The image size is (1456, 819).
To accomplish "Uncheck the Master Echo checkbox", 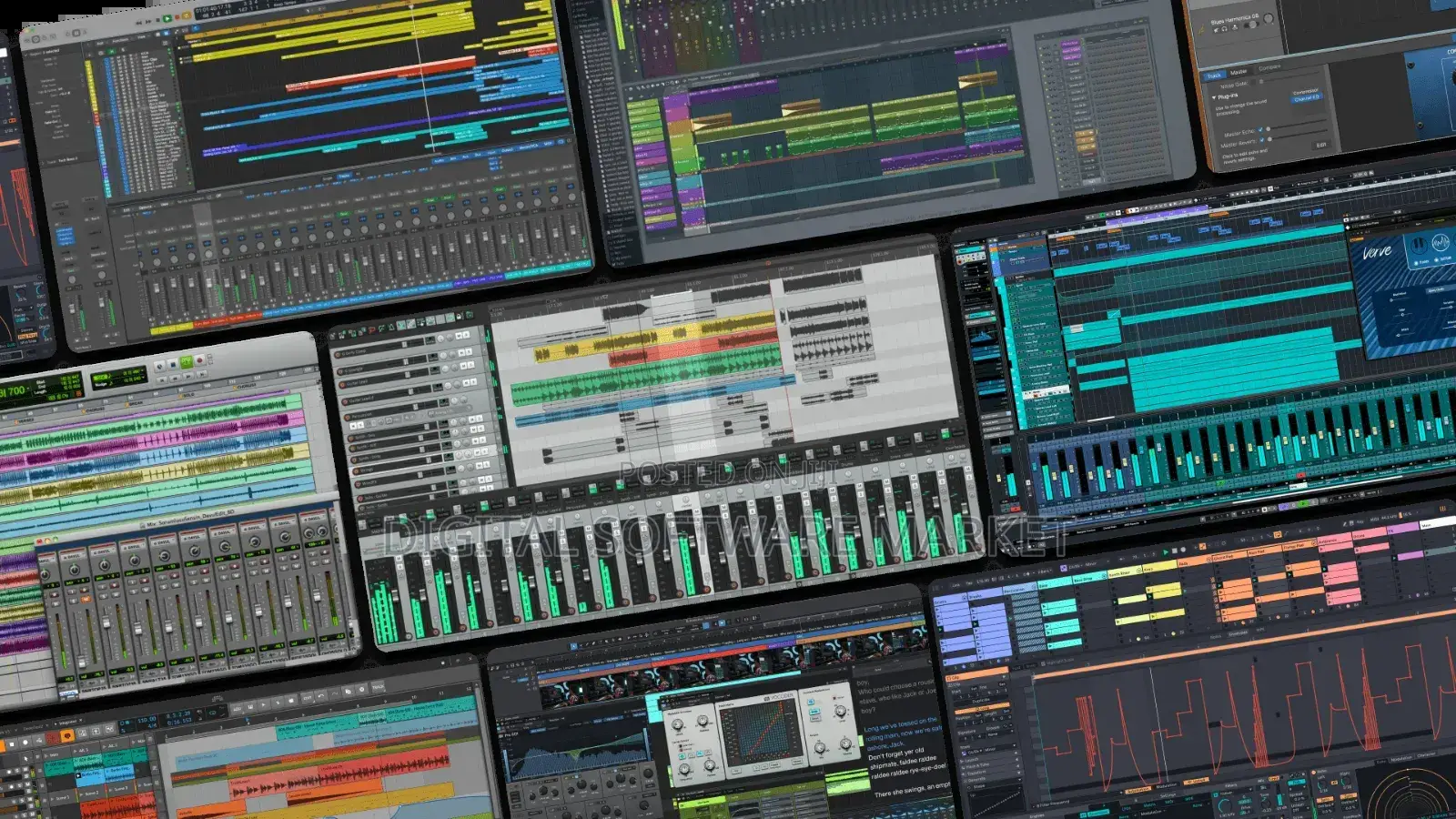I will click(x=1260, y=129).
